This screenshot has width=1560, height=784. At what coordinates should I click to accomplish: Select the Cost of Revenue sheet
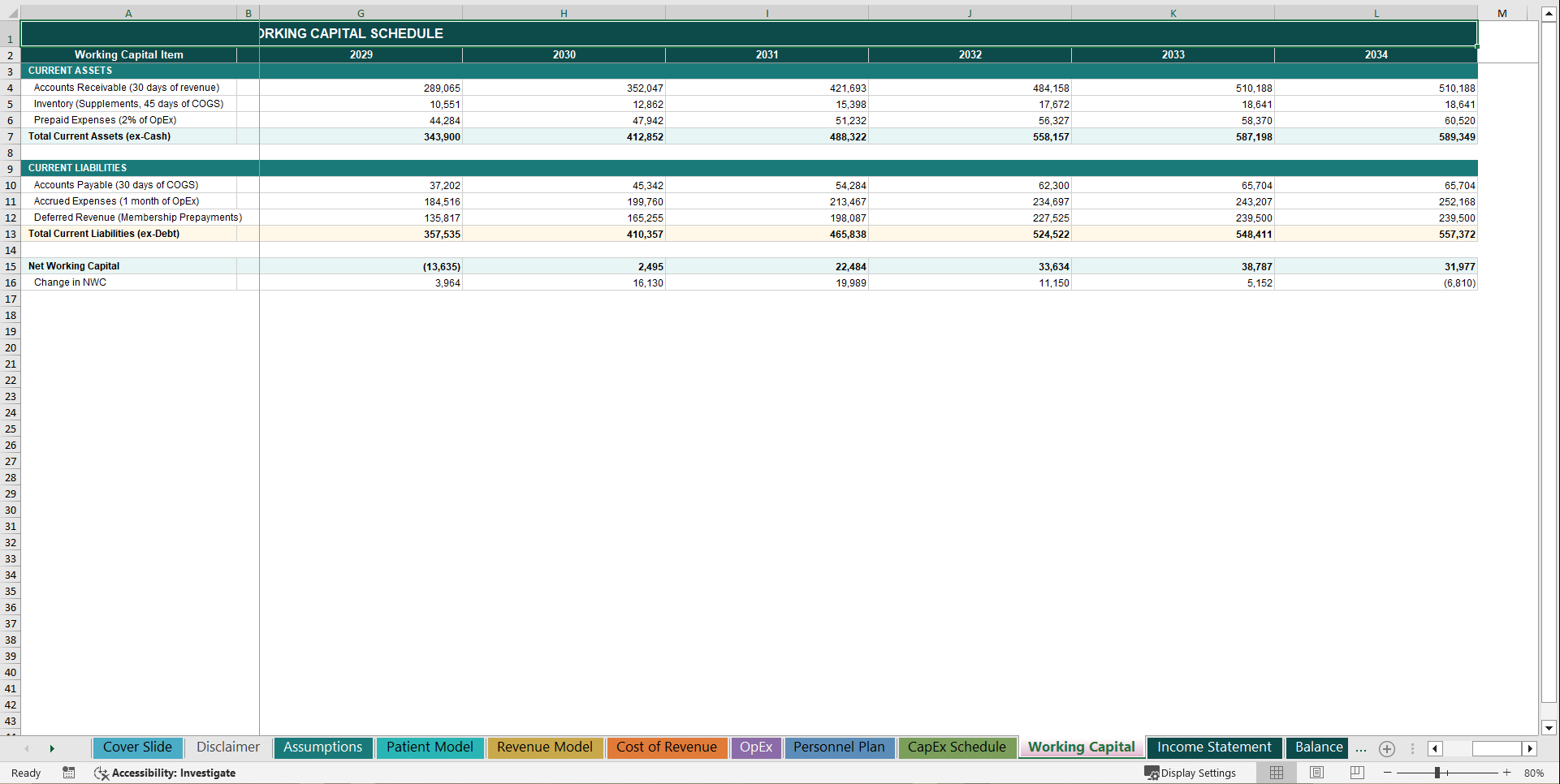point(667,747)
